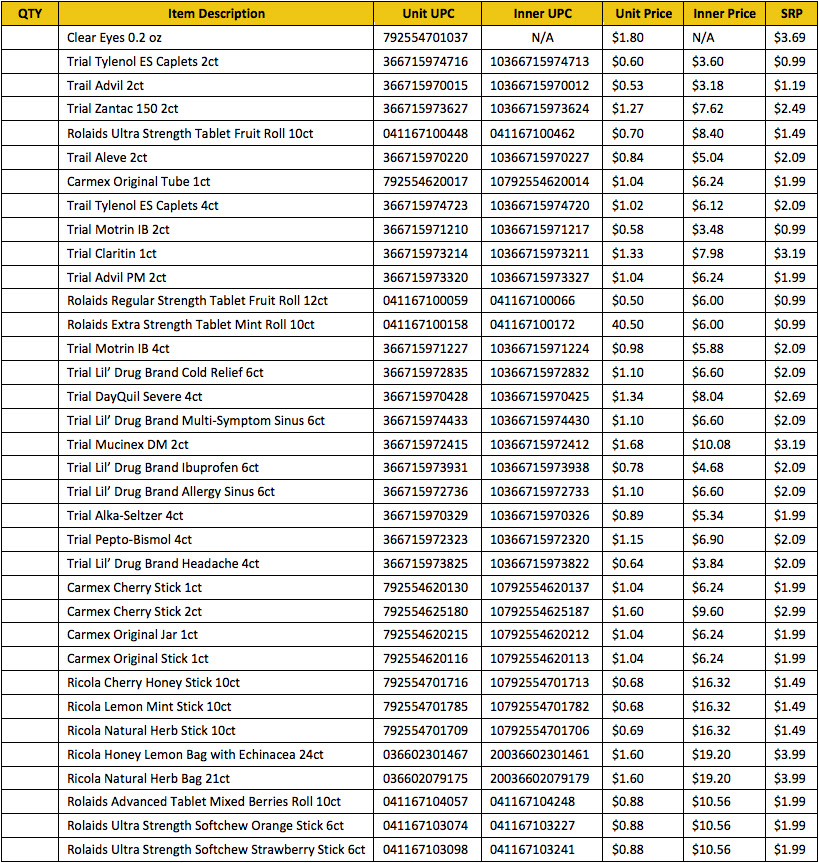819x863 pixels.
Task: Select the Inner UPC column header
Action: [x=543, y=14]
